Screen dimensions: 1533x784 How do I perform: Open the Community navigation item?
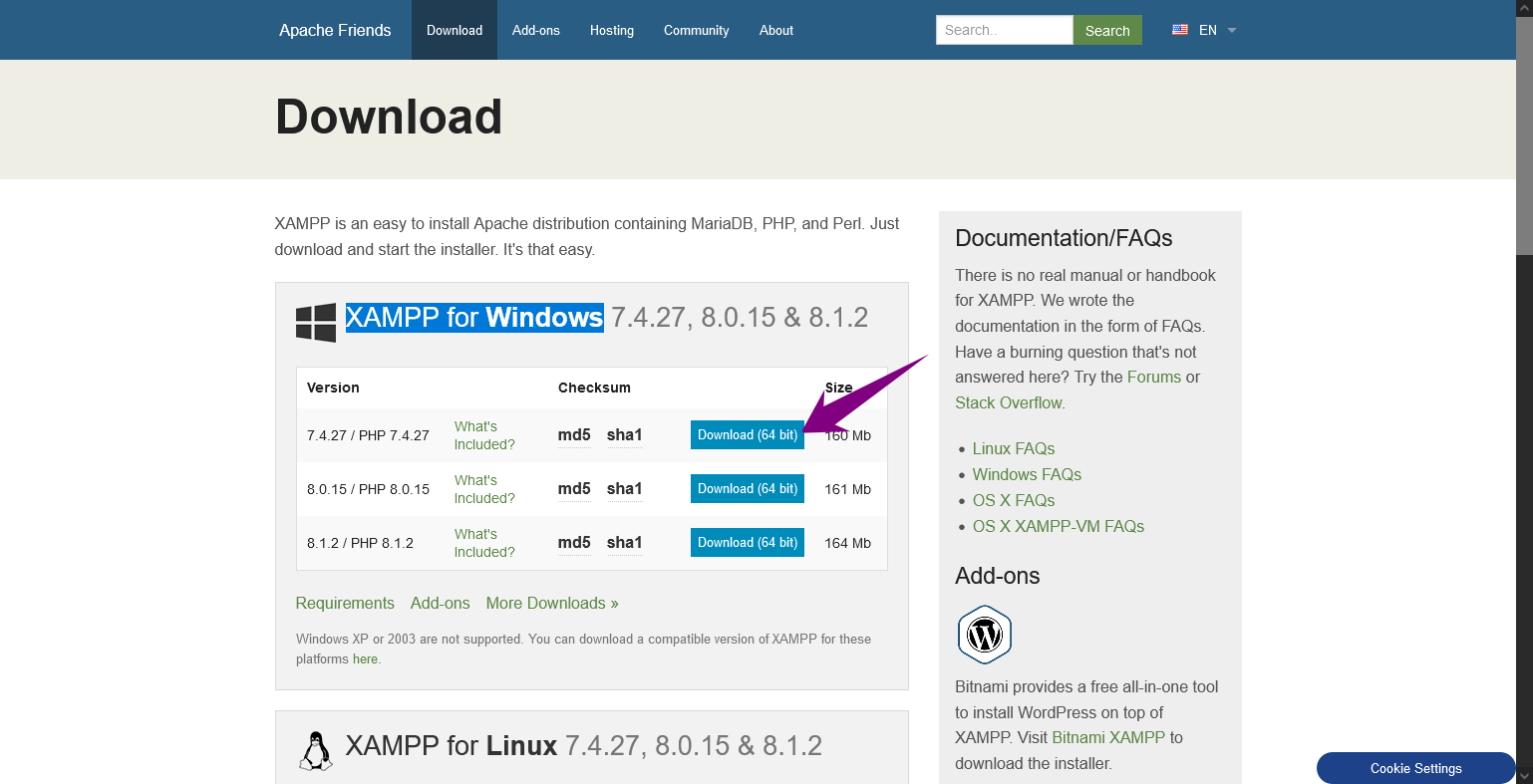[x=697, y=30]
